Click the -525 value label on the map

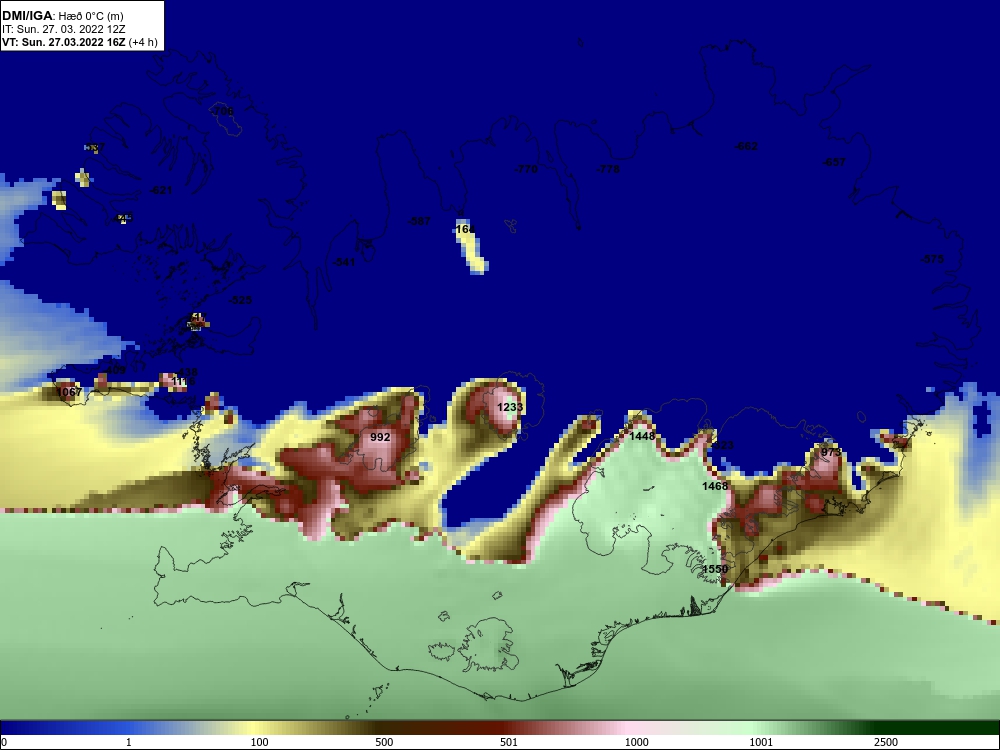240,300
